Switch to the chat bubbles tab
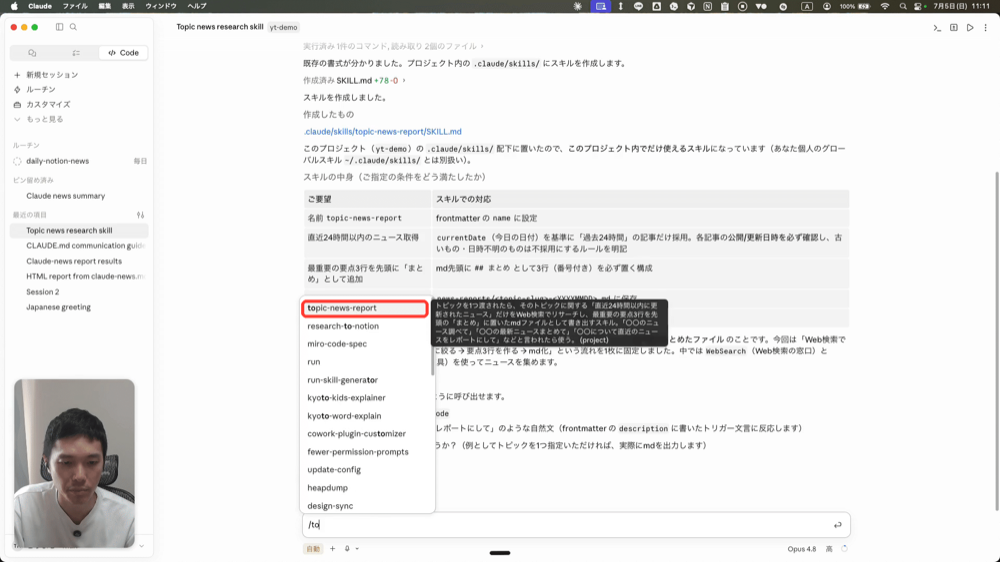 click(32, 53)
